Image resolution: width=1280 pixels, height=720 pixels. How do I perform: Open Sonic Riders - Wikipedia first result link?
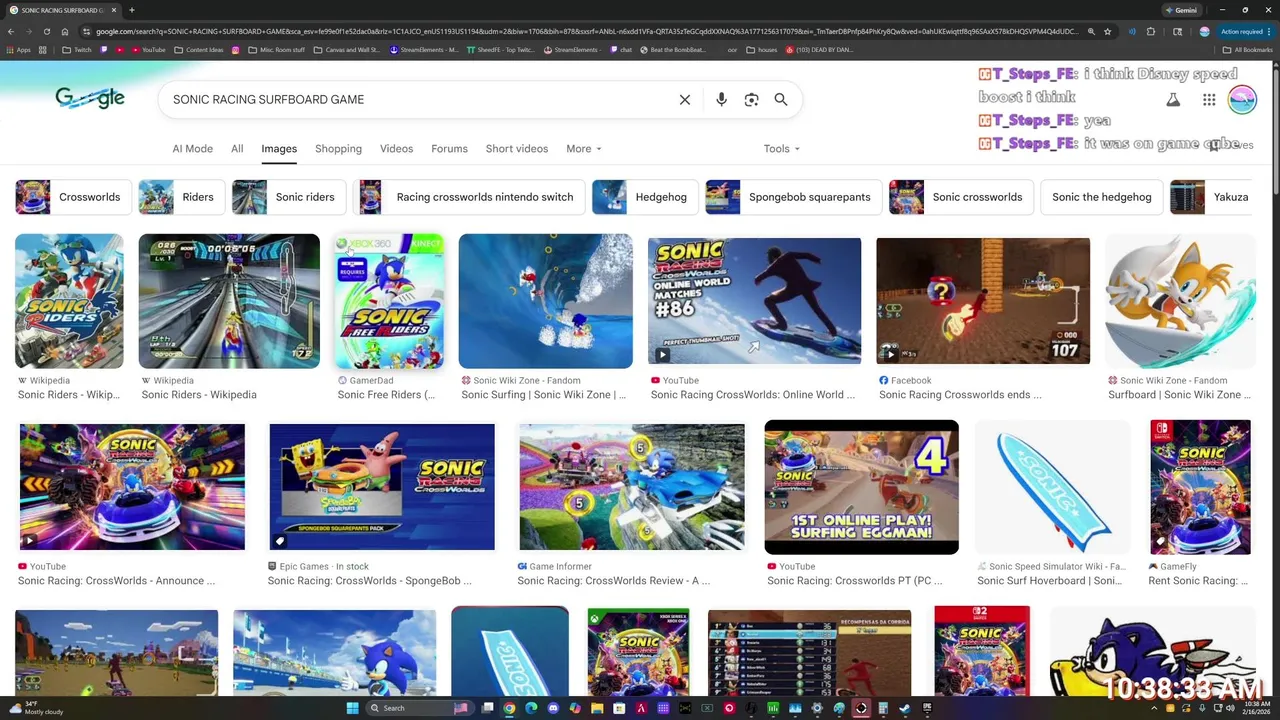(x=68, y=395)
